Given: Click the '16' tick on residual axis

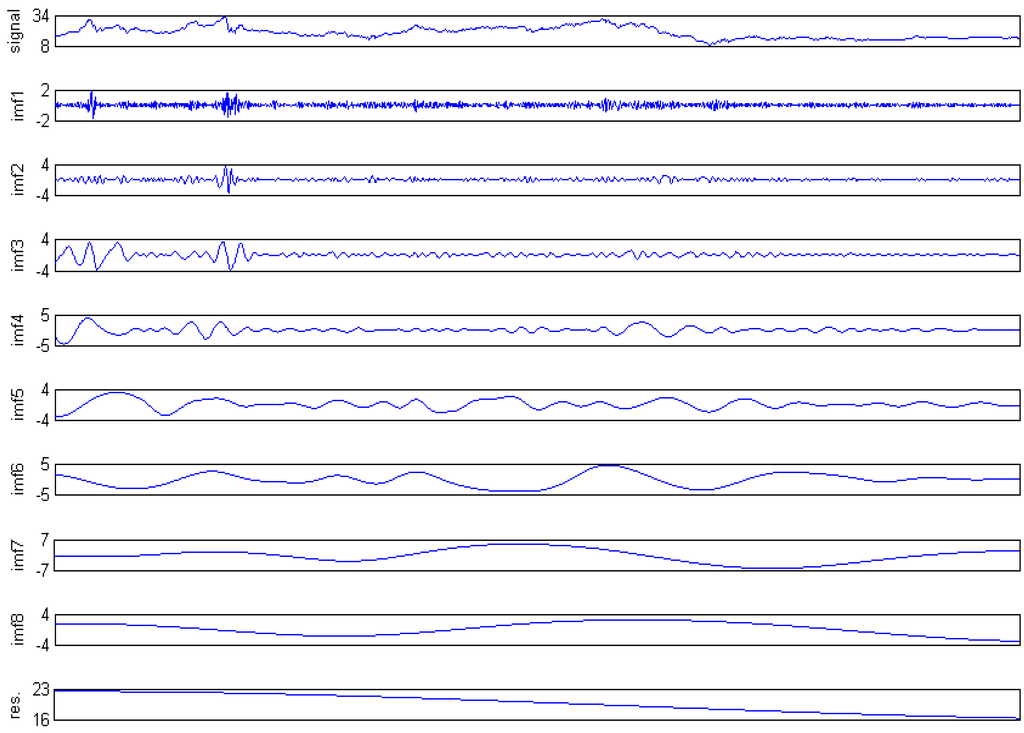Looking at the screenshot, I should (x=40, y=720).
